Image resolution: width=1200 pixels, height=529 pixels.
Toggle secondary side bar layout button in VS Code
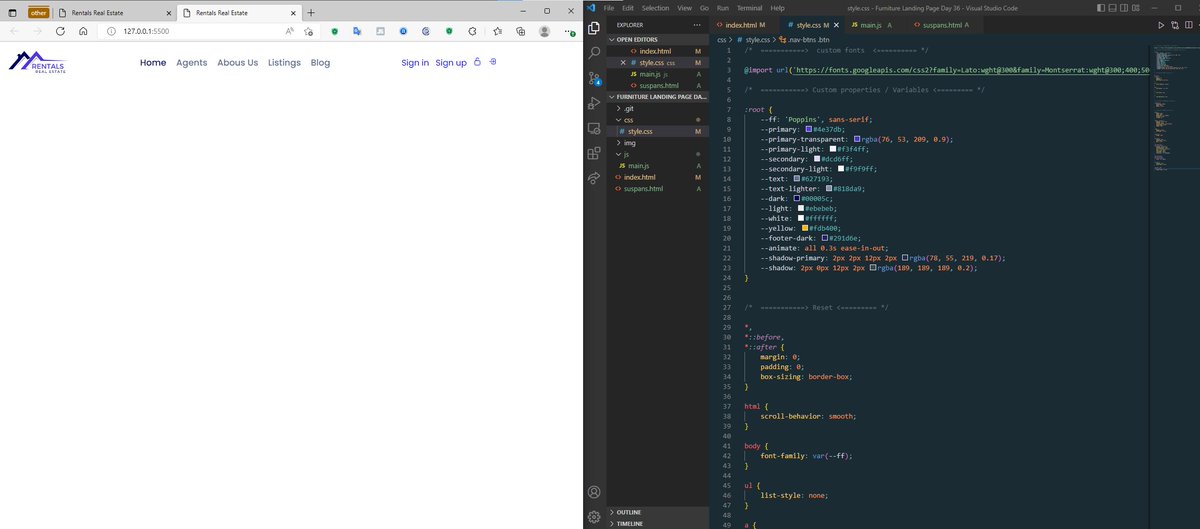1125,8
